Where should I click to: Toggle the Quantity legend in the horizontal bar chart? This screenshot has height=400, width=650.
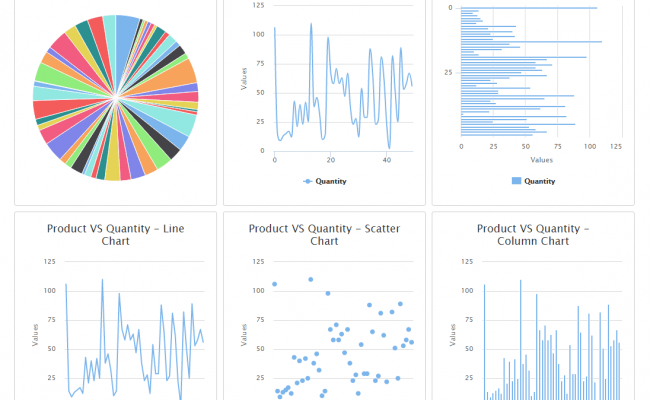[x=534, y=181]
